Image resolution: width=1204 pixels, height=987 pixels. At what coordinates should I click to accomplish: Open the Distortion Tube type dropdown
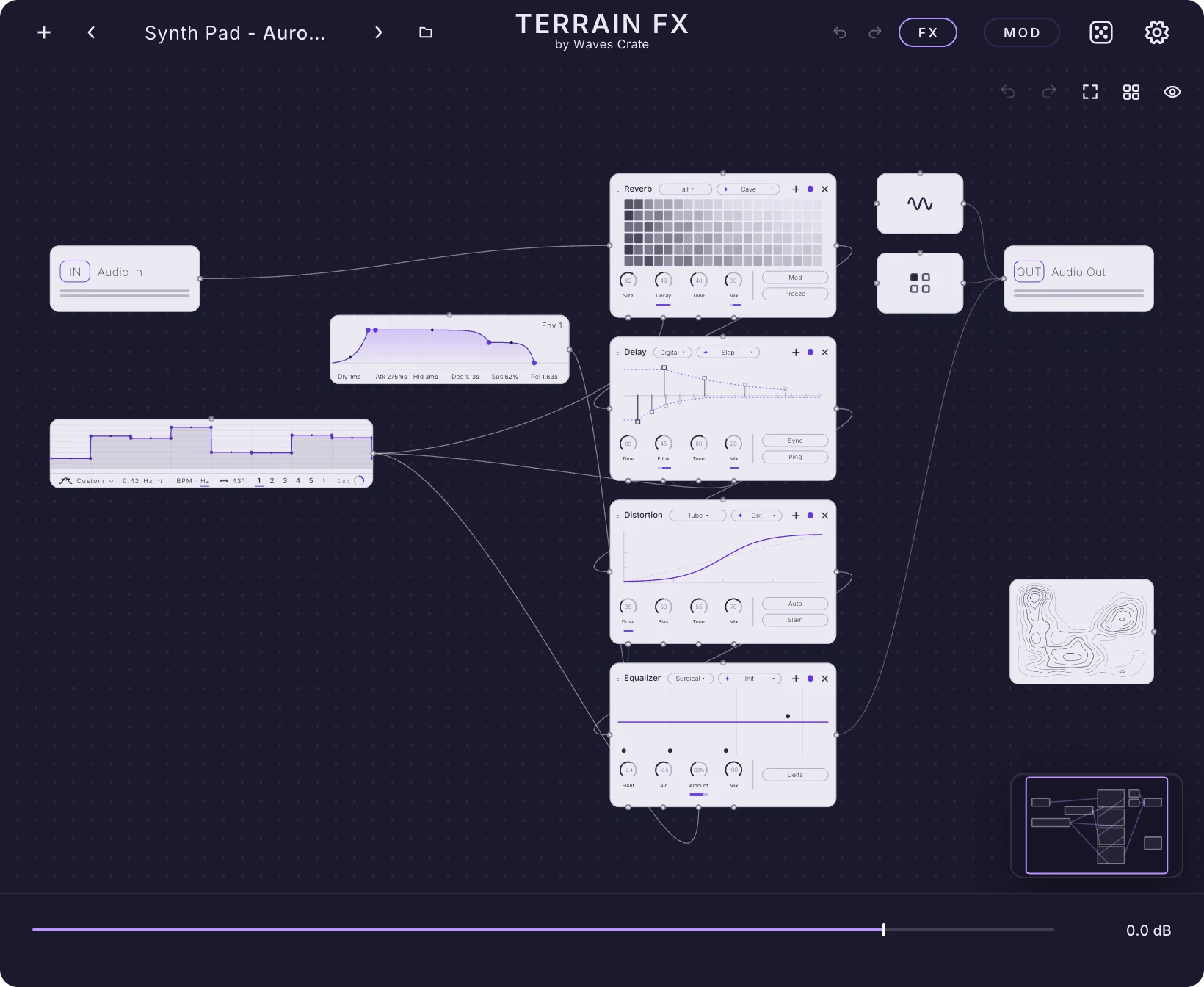click(697, 516)
